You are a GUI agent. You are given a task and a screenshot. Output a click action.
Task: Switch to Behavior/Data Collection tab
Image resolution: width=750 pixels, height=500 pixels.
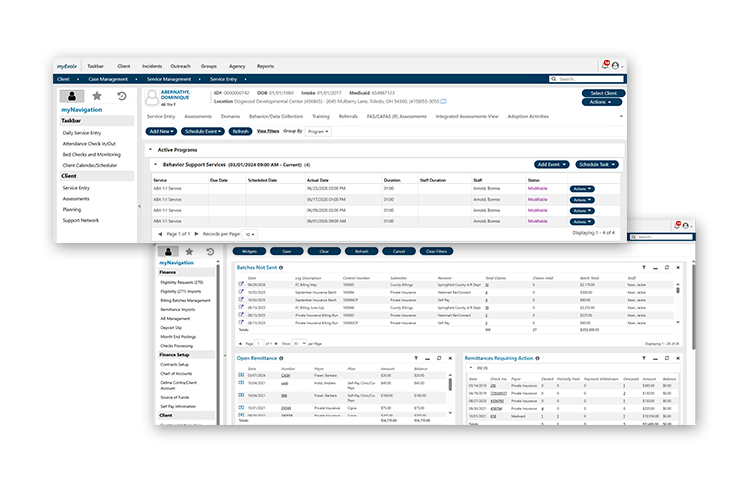(x=276, y=116)
